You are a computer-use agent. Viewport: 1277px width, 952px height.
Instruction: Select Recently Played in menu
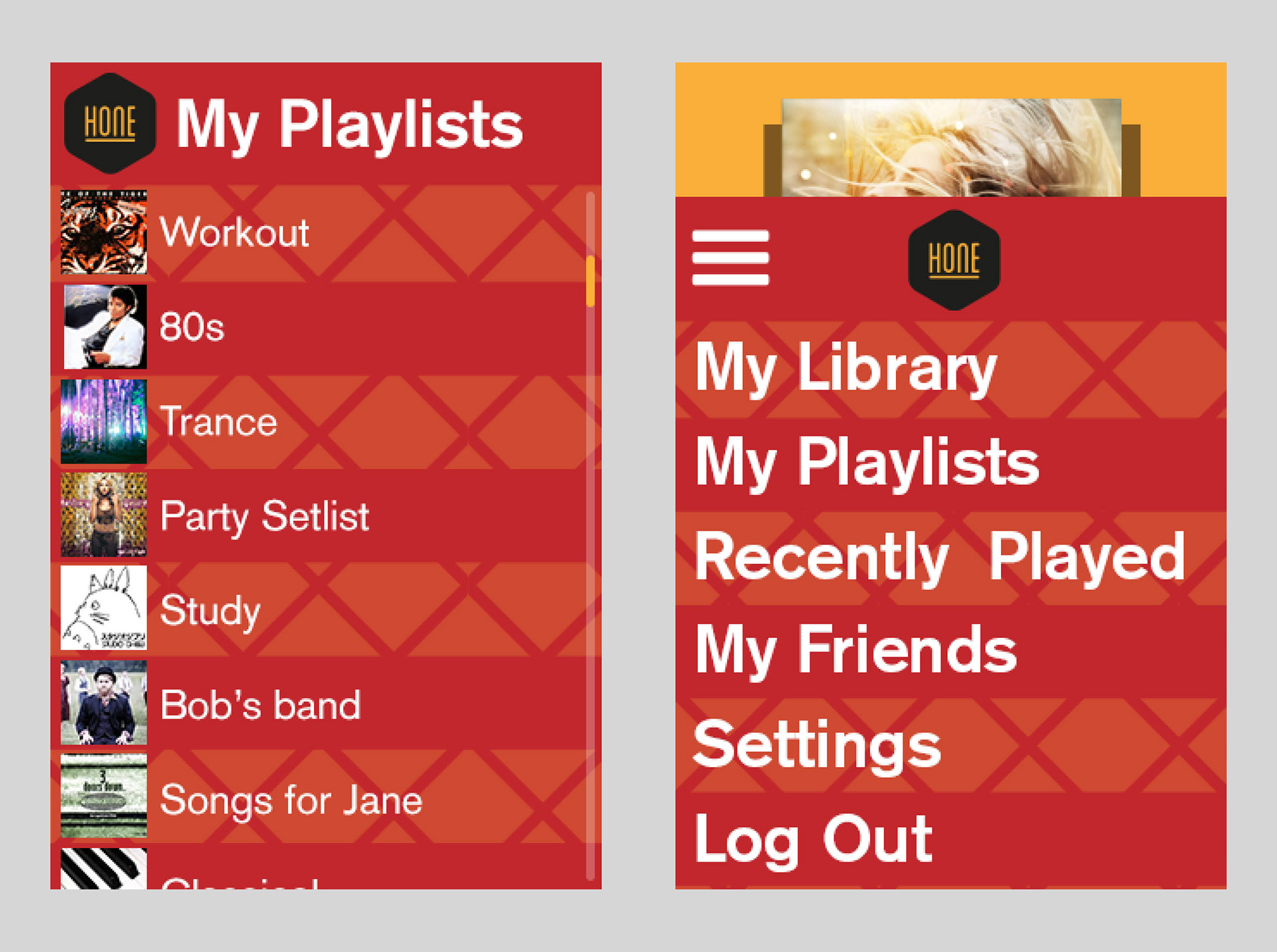click(939, 557)
